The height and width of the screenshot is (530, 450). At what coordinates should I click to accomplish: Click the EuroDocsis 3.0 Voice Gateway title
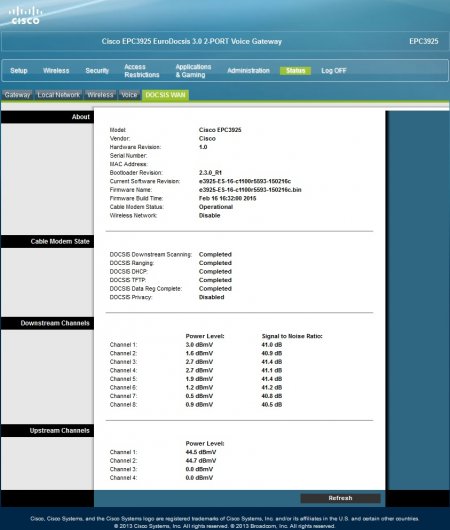click(192, 42)
